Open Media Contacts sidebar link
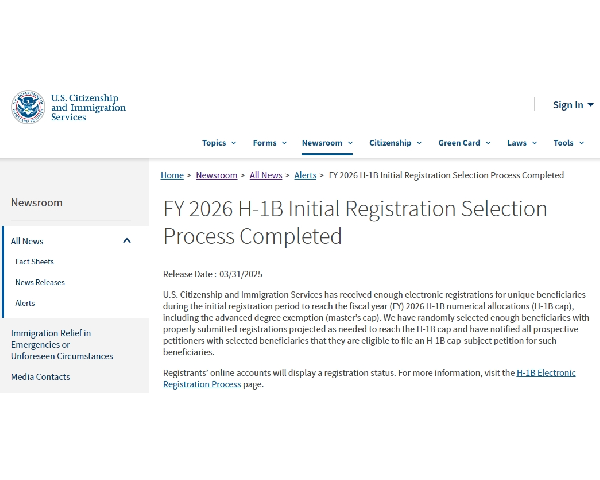The width and height of the screenshot is (600, 480). click(x=41, y=377)
